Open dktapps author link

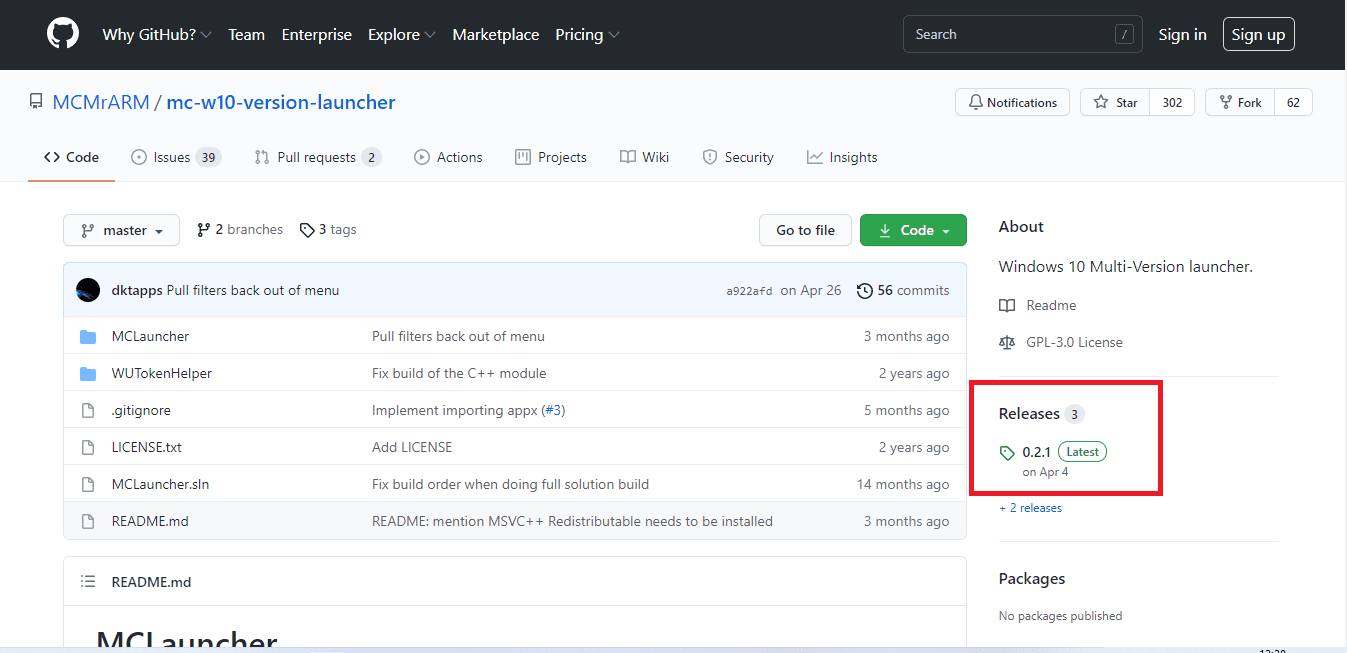pos(137,290)
